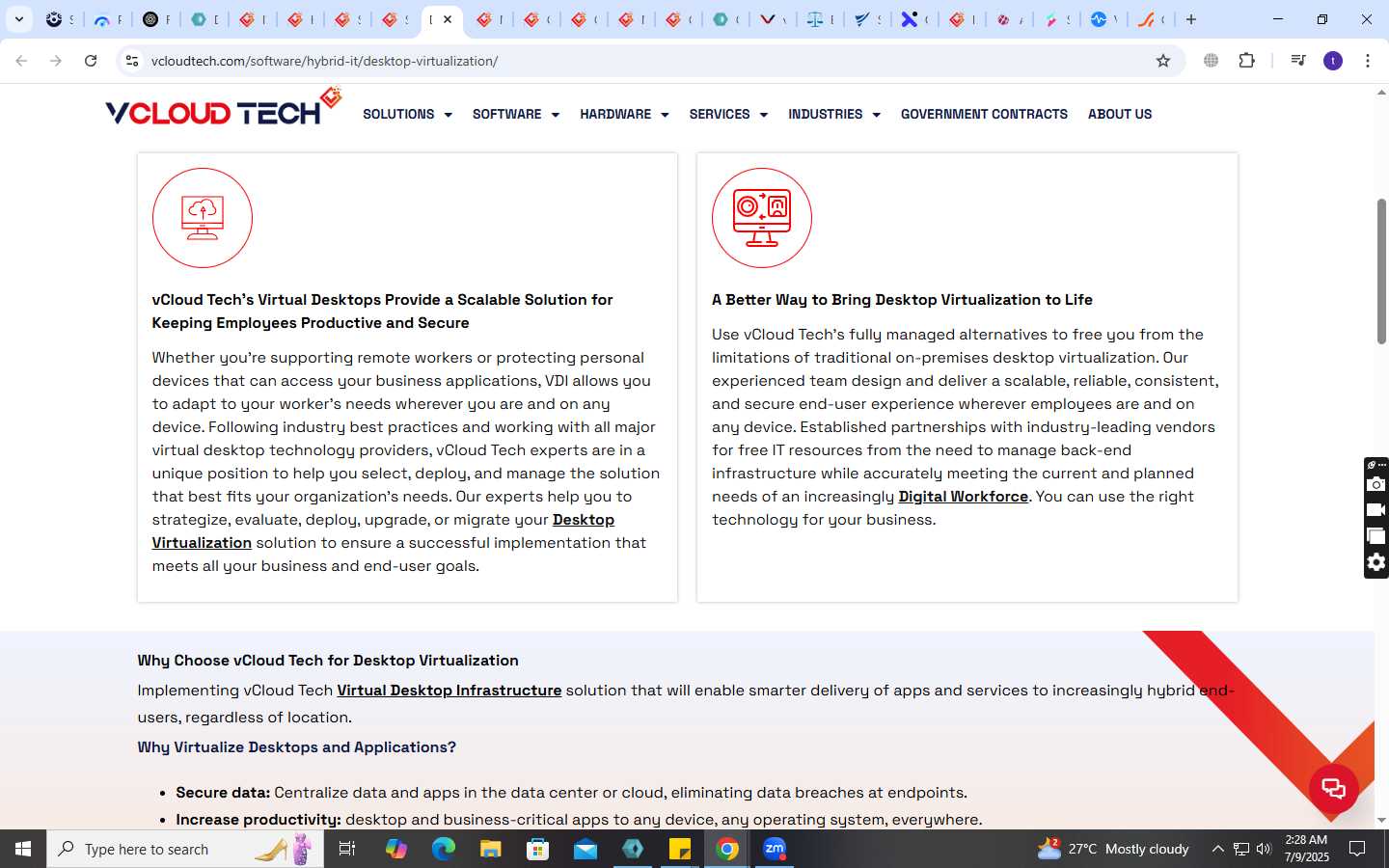Open the red live chat button
This screenshot has height=868, width=1389.
click(x=1334, y=788)
